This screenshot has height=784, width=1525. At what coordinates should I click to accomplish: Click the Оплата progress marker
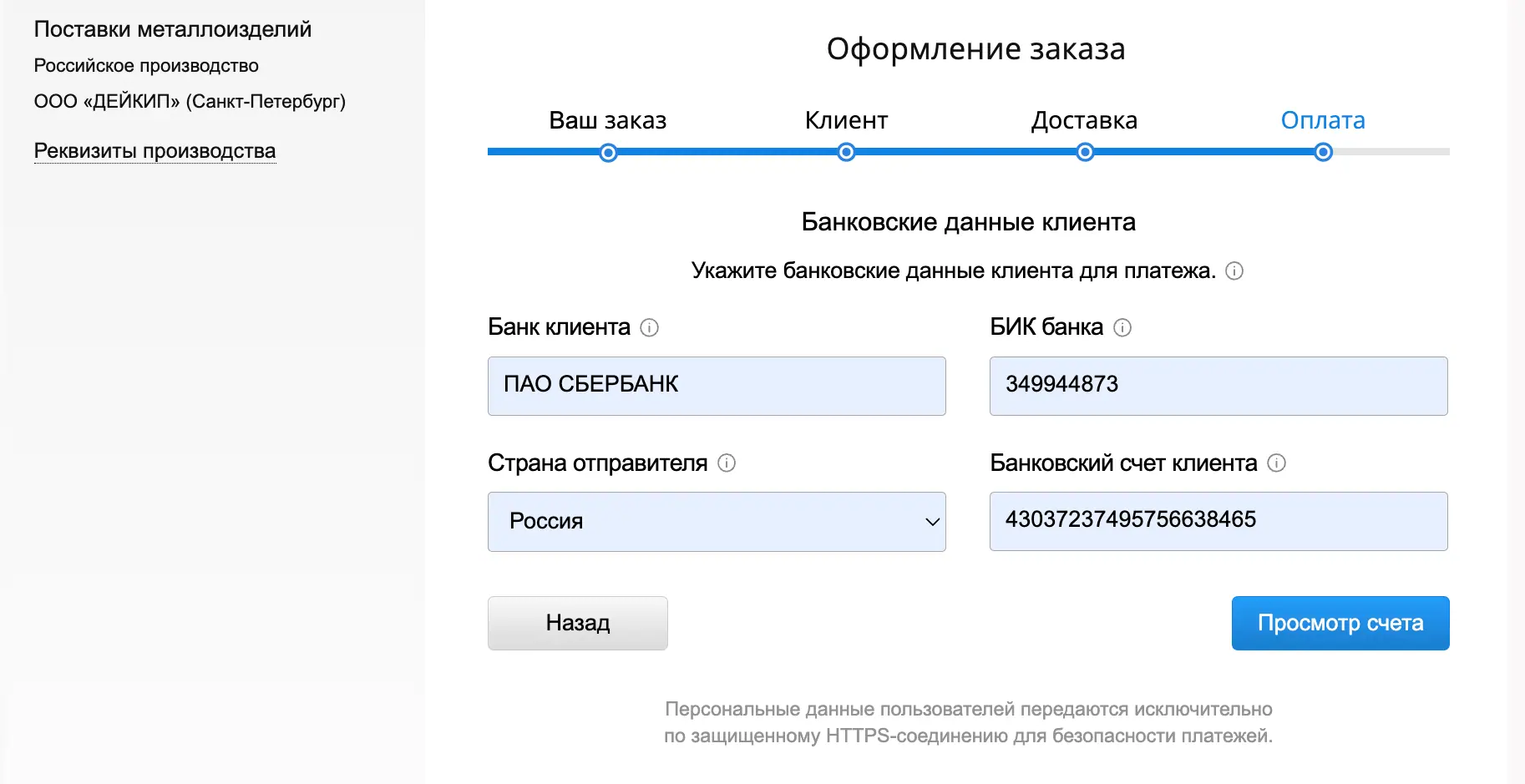pos(1323,153)
